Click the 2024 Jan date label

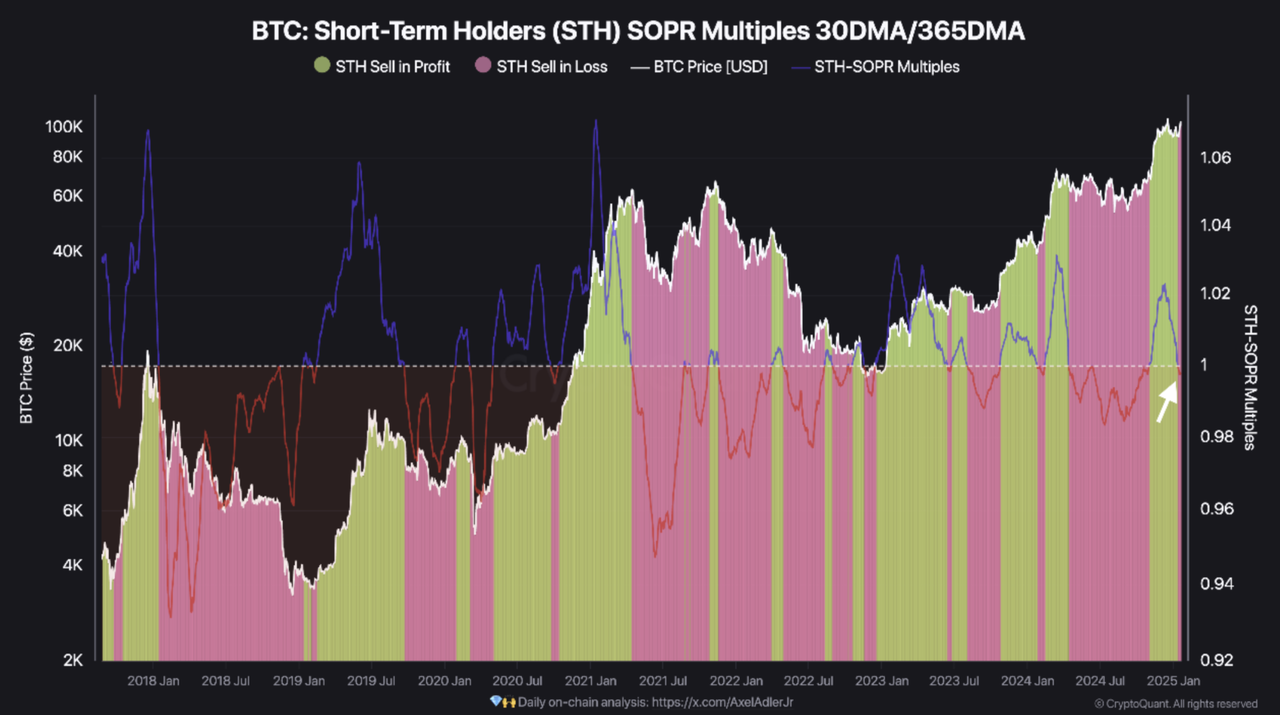[1027, 681]
